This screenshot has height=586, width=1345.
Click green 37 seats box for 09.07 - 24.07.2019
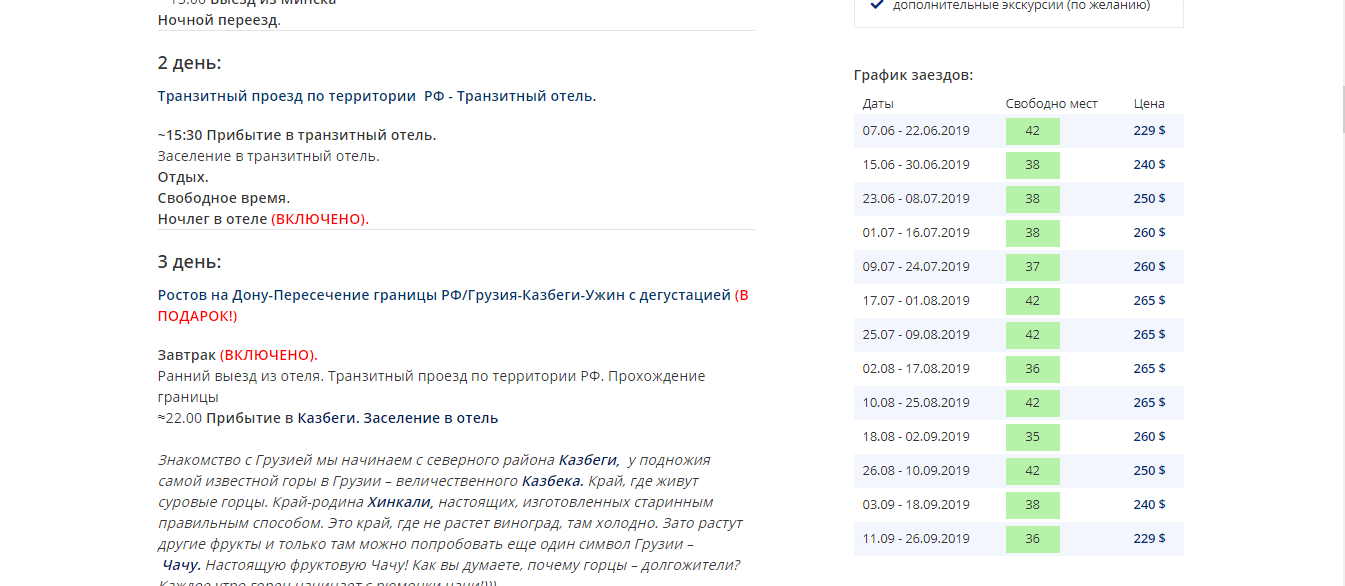pyautogui.click(x=1032, y=267)
